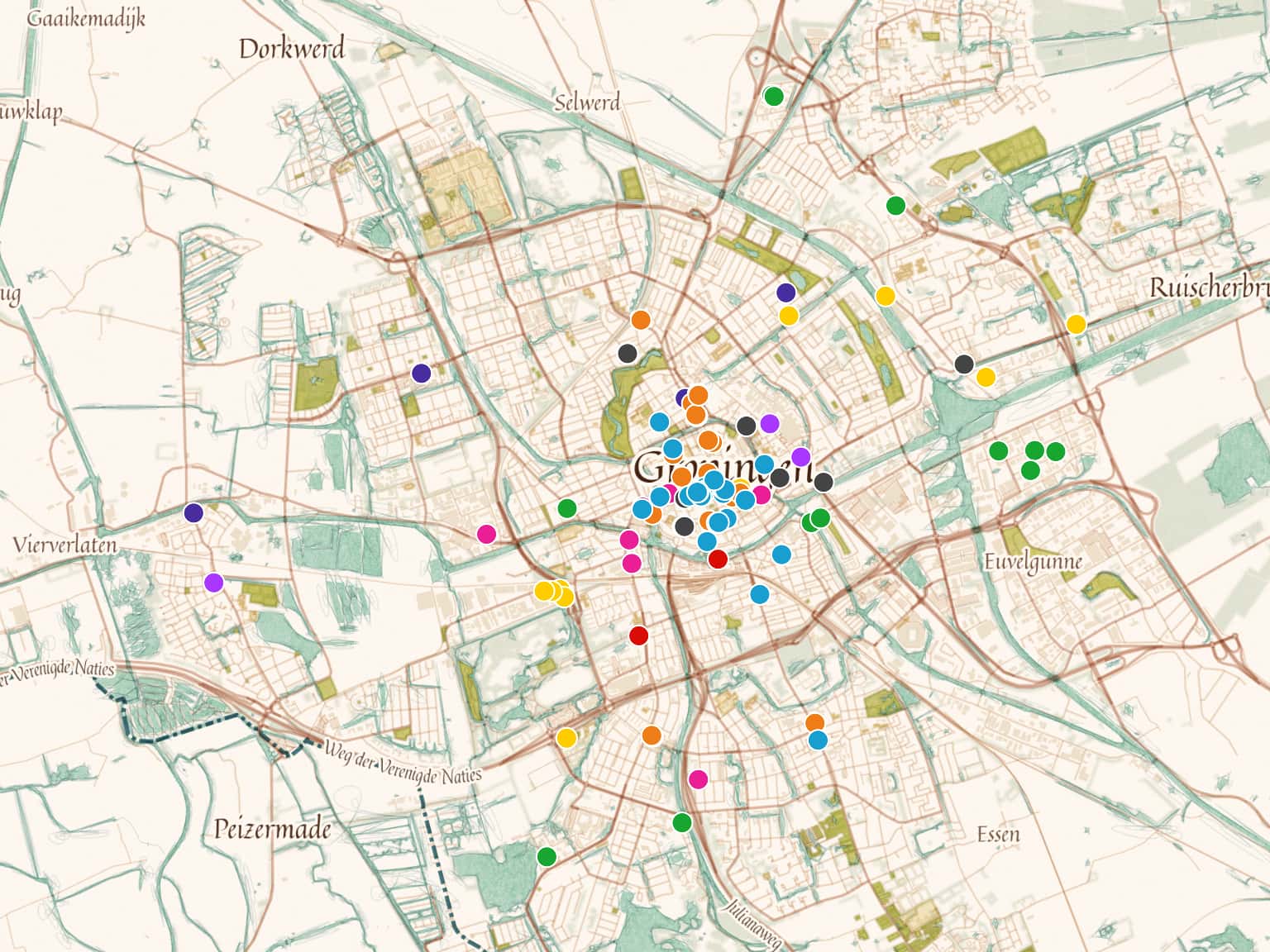The image size is (1270, 952).
Task: Select the Peizermade place label
Action: pos(273,829)
